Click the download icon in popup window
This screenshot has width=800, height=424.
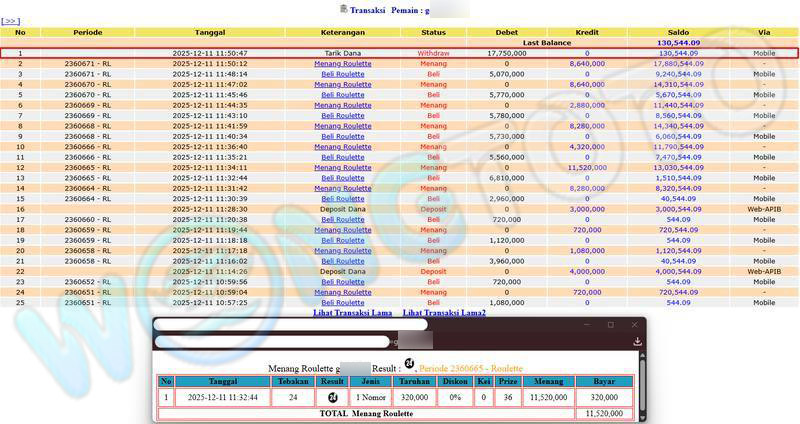(x=637, y=342)
